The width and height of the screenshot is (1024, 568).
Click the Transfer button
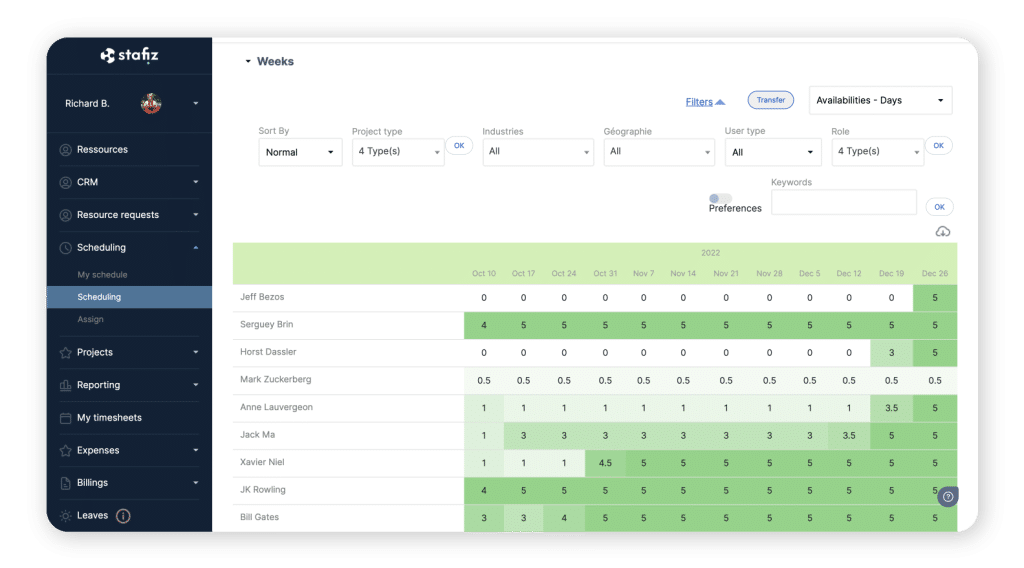pyautogui.click(x=771, y=100)
